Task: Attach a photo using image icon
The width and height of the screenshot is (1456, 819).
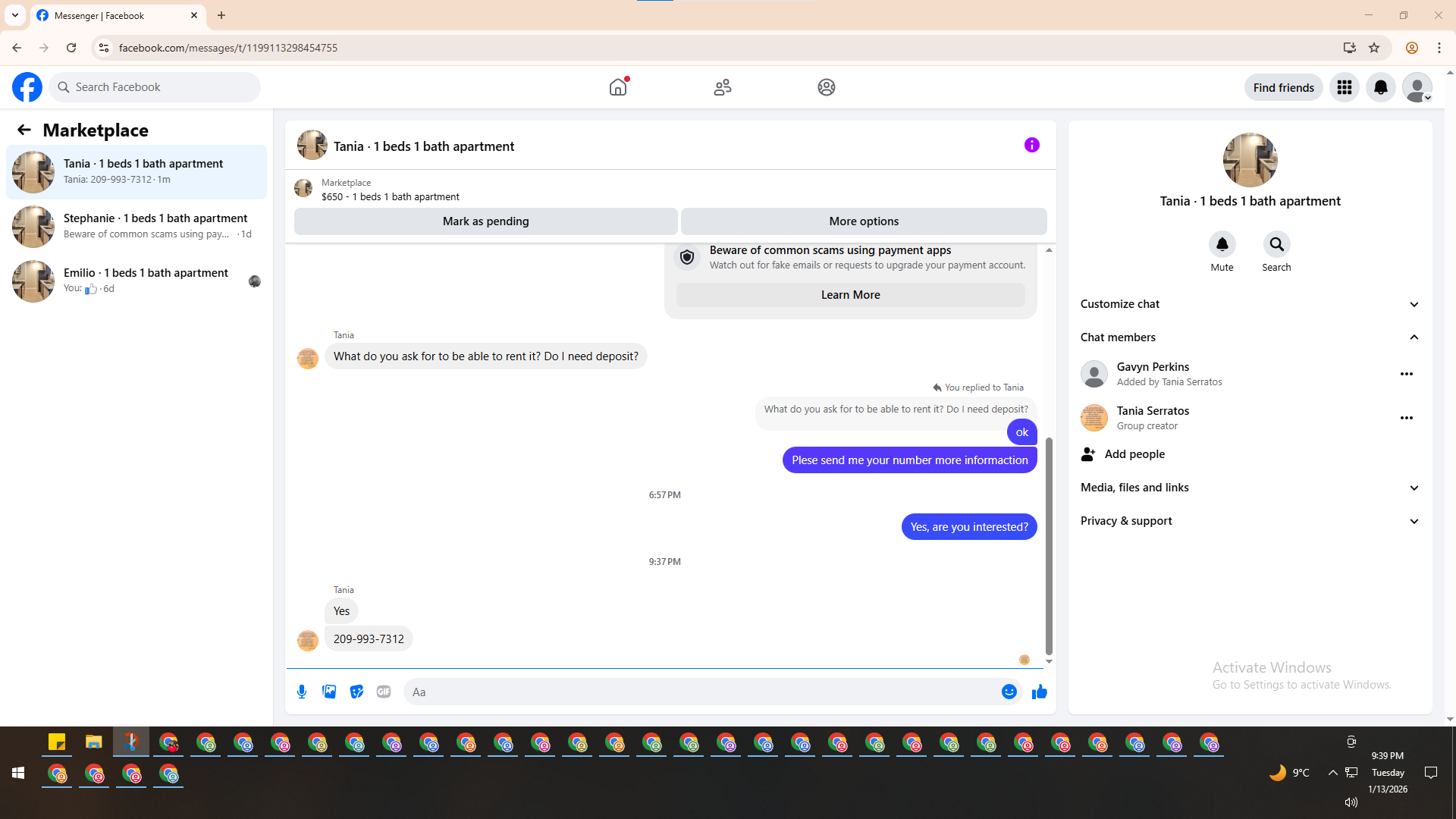Action: coord(329,692)
